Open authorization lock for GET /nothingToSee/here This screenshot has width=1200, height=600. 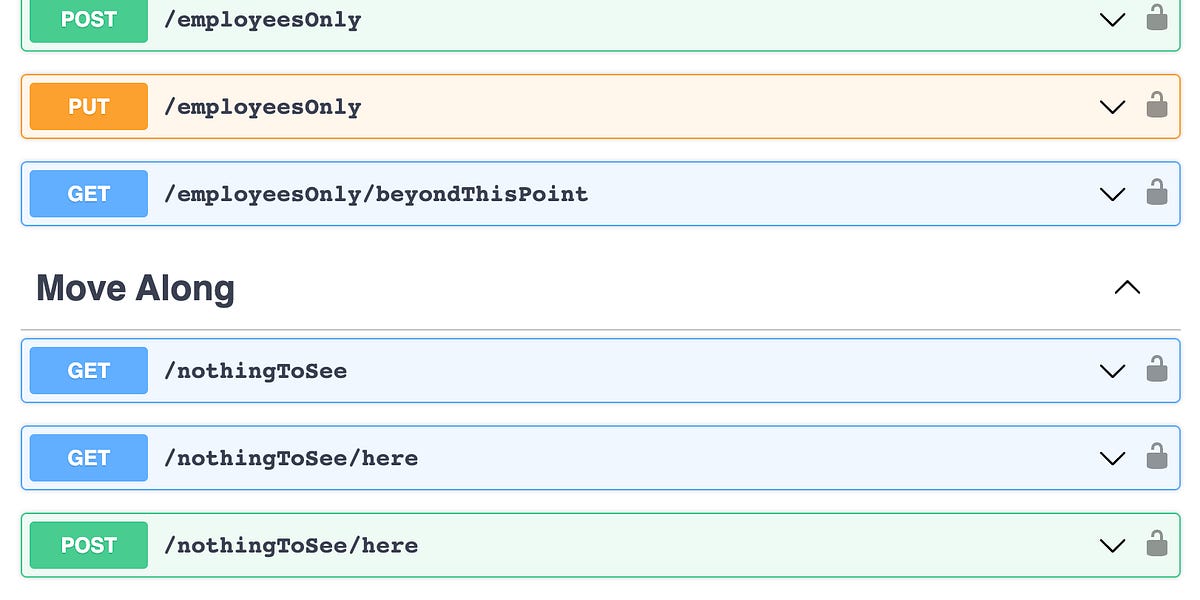1156,458
